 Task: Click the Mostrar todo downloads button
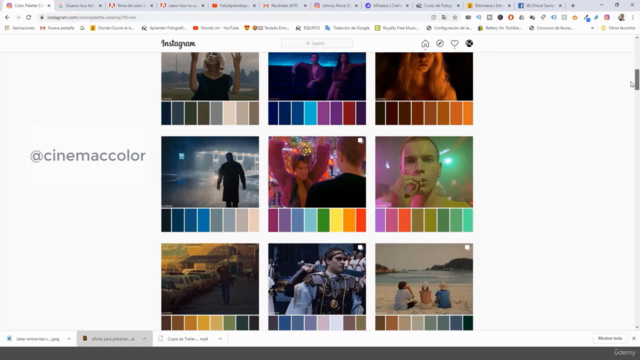(x=610, y=338)
